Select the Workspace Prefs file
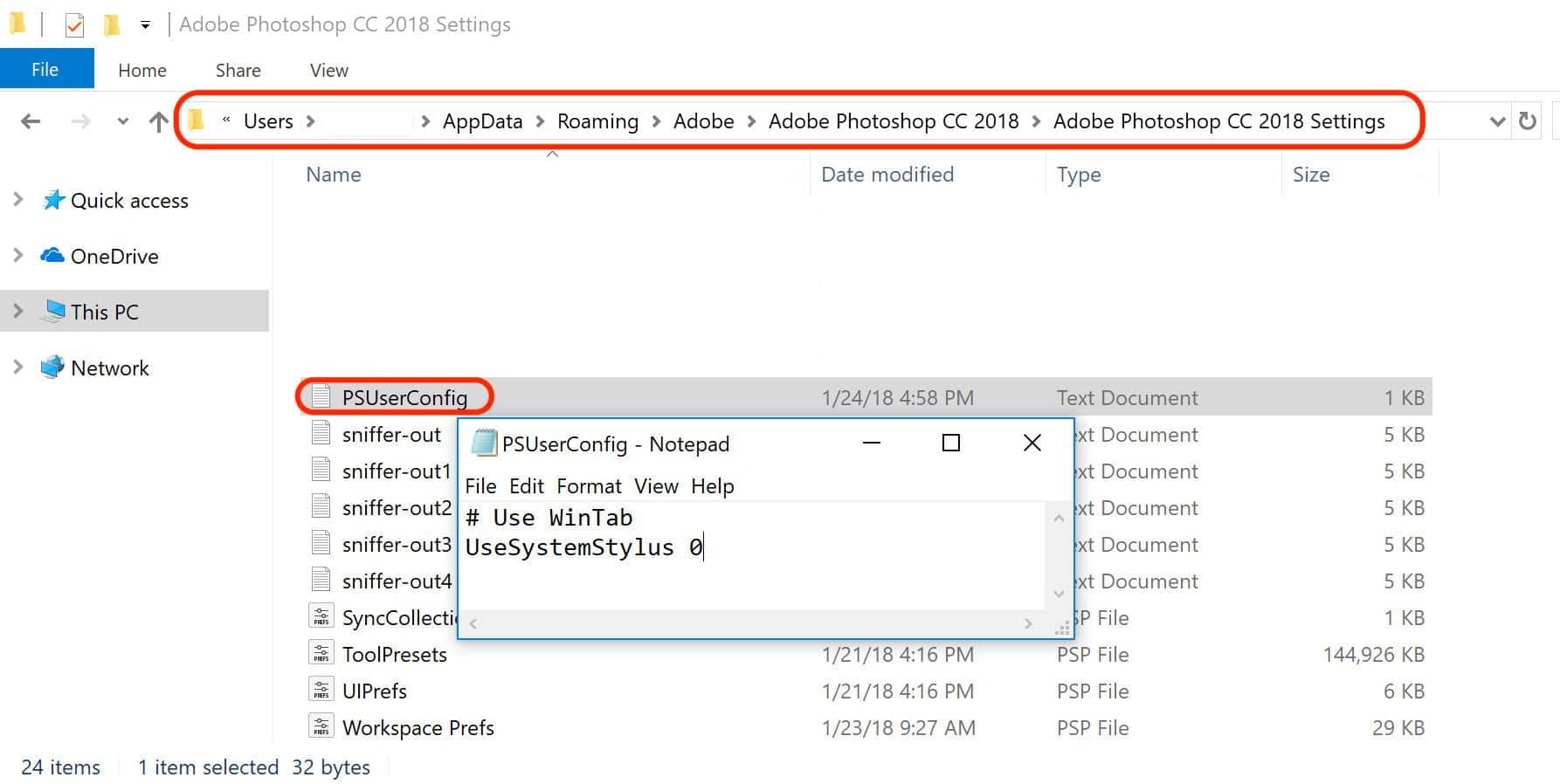This screenshot has width=1560, height=784. [418, 727]
